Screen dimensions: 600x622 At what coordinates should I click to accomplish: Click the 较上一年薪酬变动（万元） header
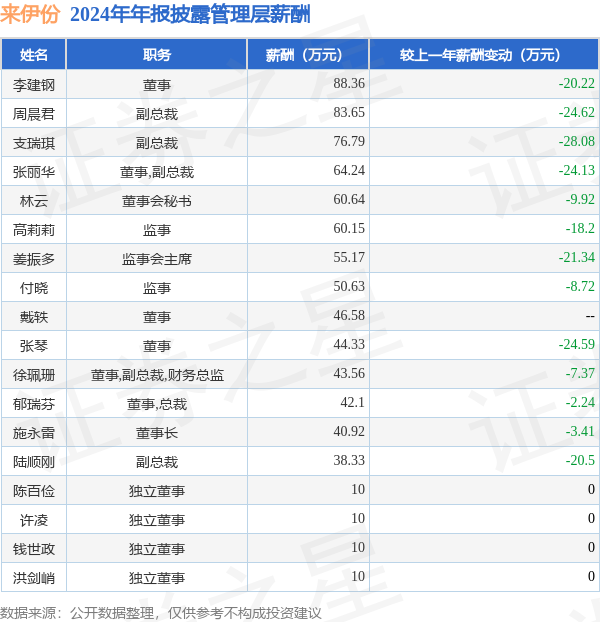[x=484, y=55]
